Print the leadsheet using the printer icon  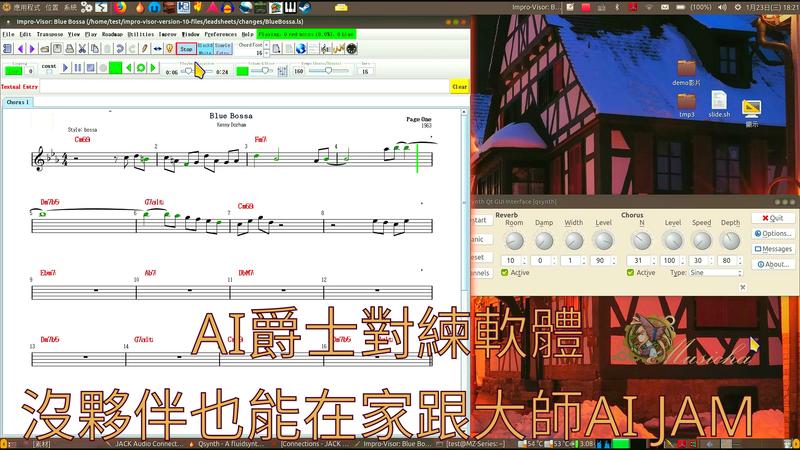coord(70,48)
